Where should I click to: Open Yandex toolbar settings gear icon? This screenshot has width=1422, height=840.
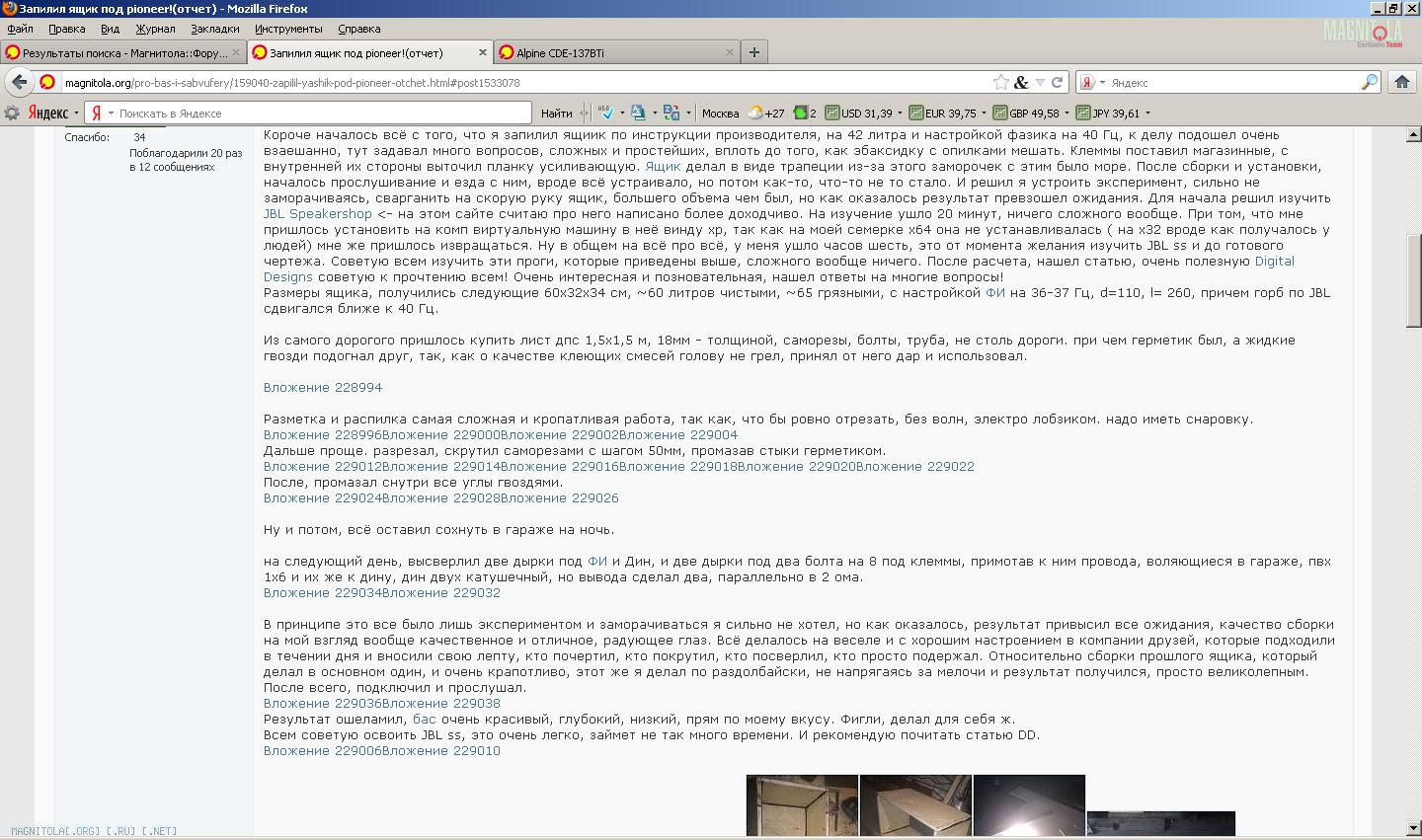tap(12, 113)
